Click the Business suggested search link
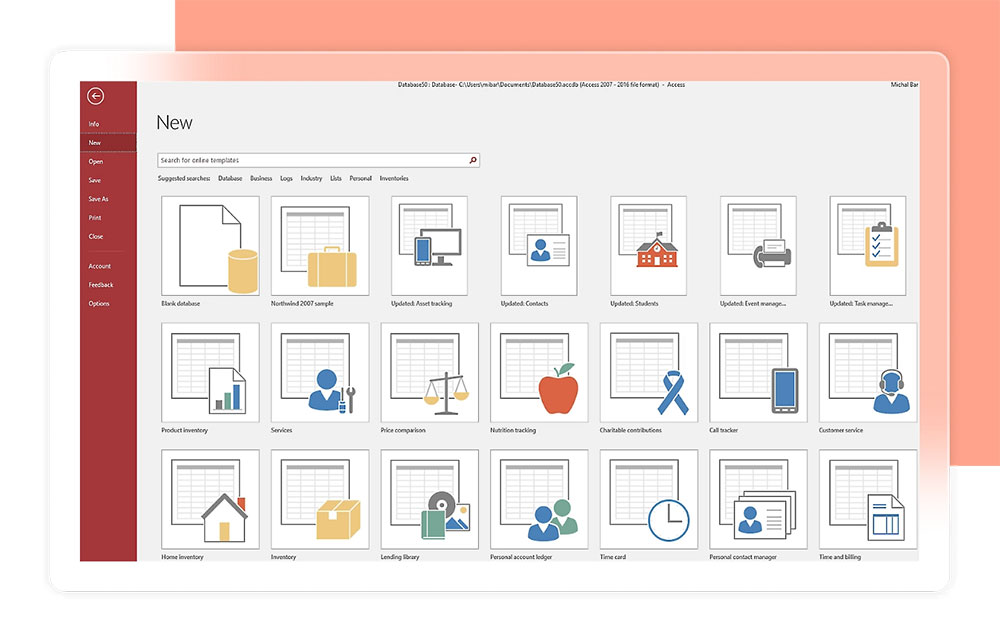1000x641 pixels. click(261, 179)
